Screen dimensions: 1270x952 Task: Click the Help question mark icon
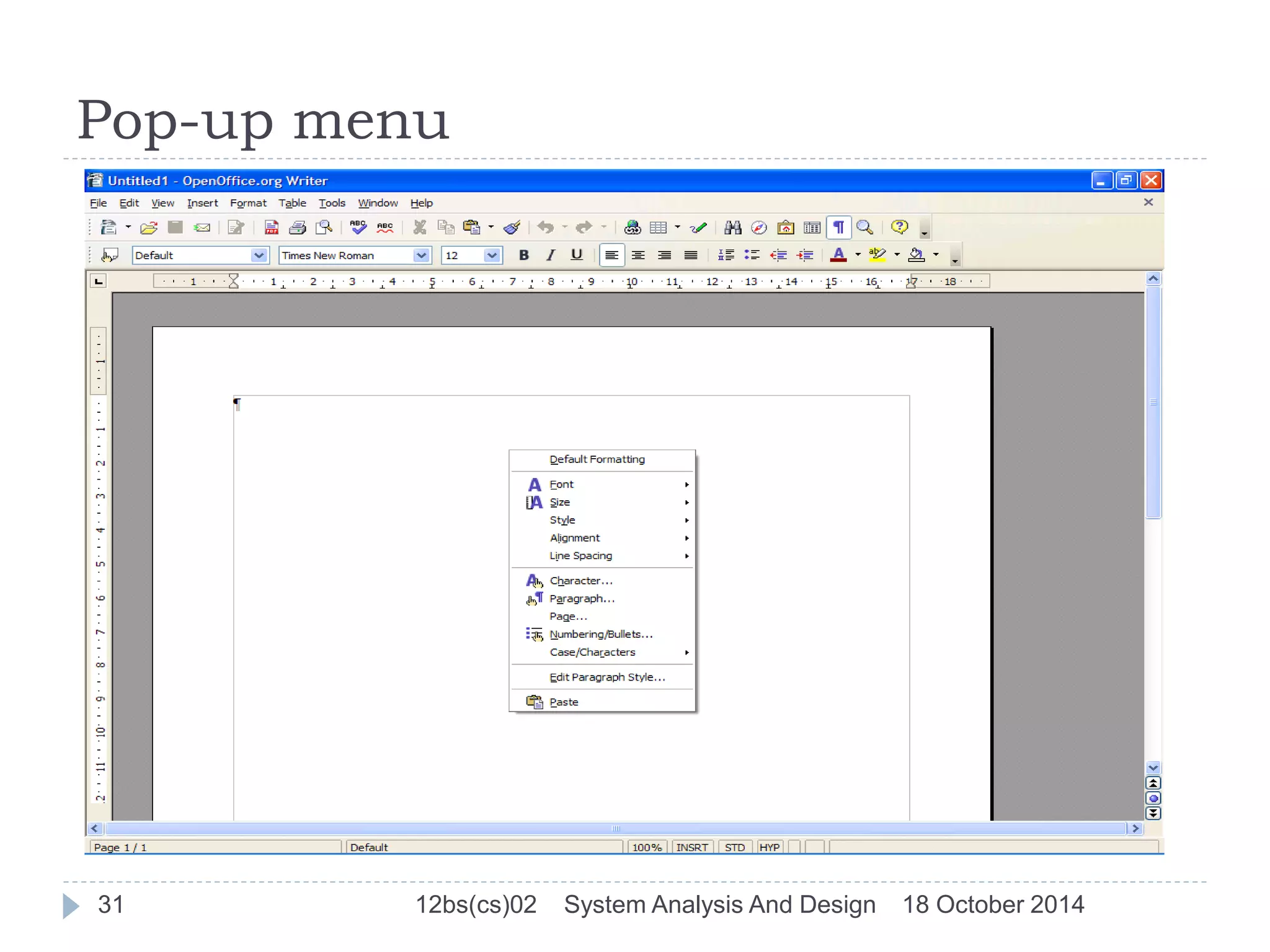900,227
